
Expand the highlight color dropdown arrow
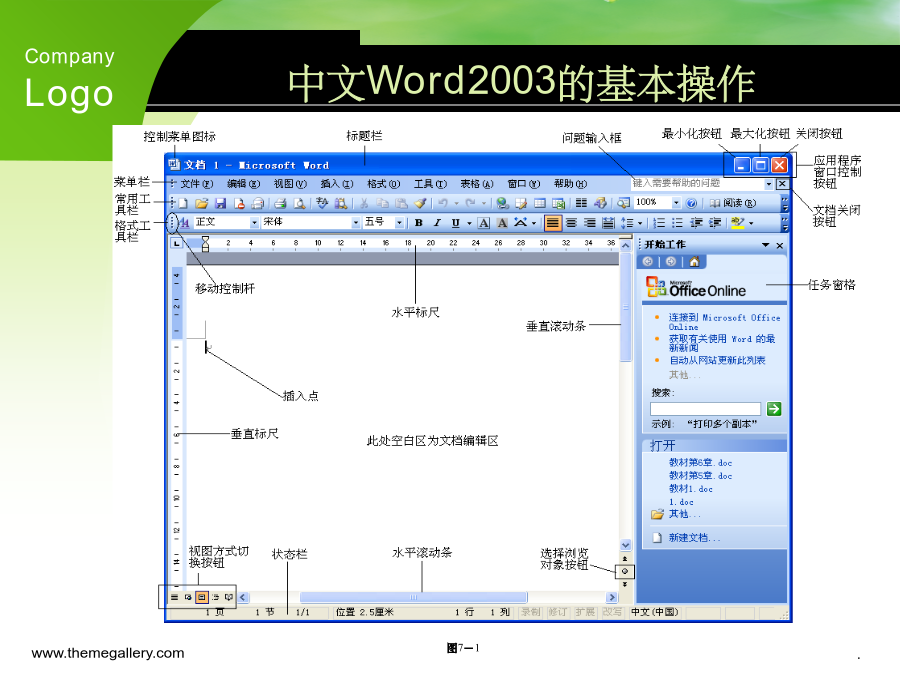(x=751, y=223)
